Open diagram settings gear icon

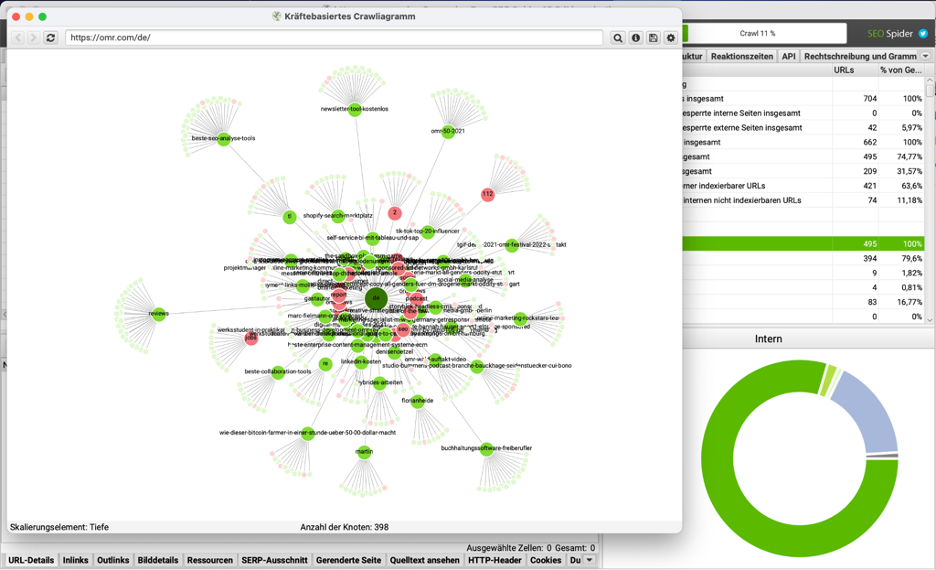671,38
